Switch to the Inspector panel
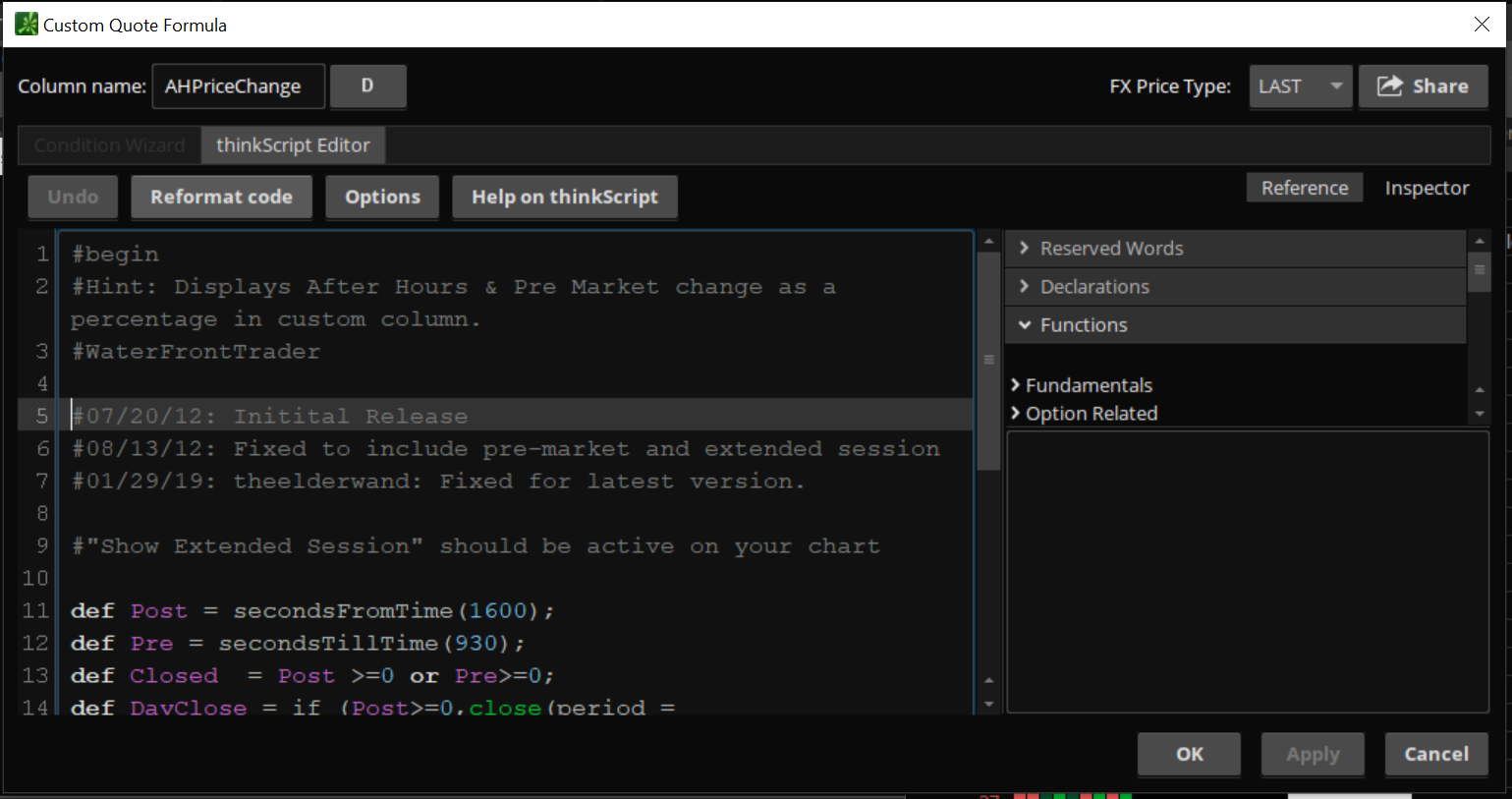 (1427, 188)
